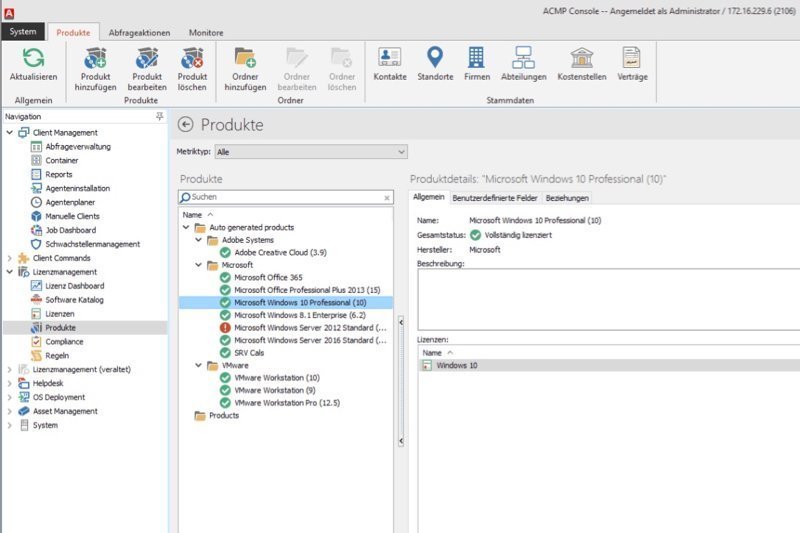Click Ordner hinzufügen in the ribbon

pos(245,69)
